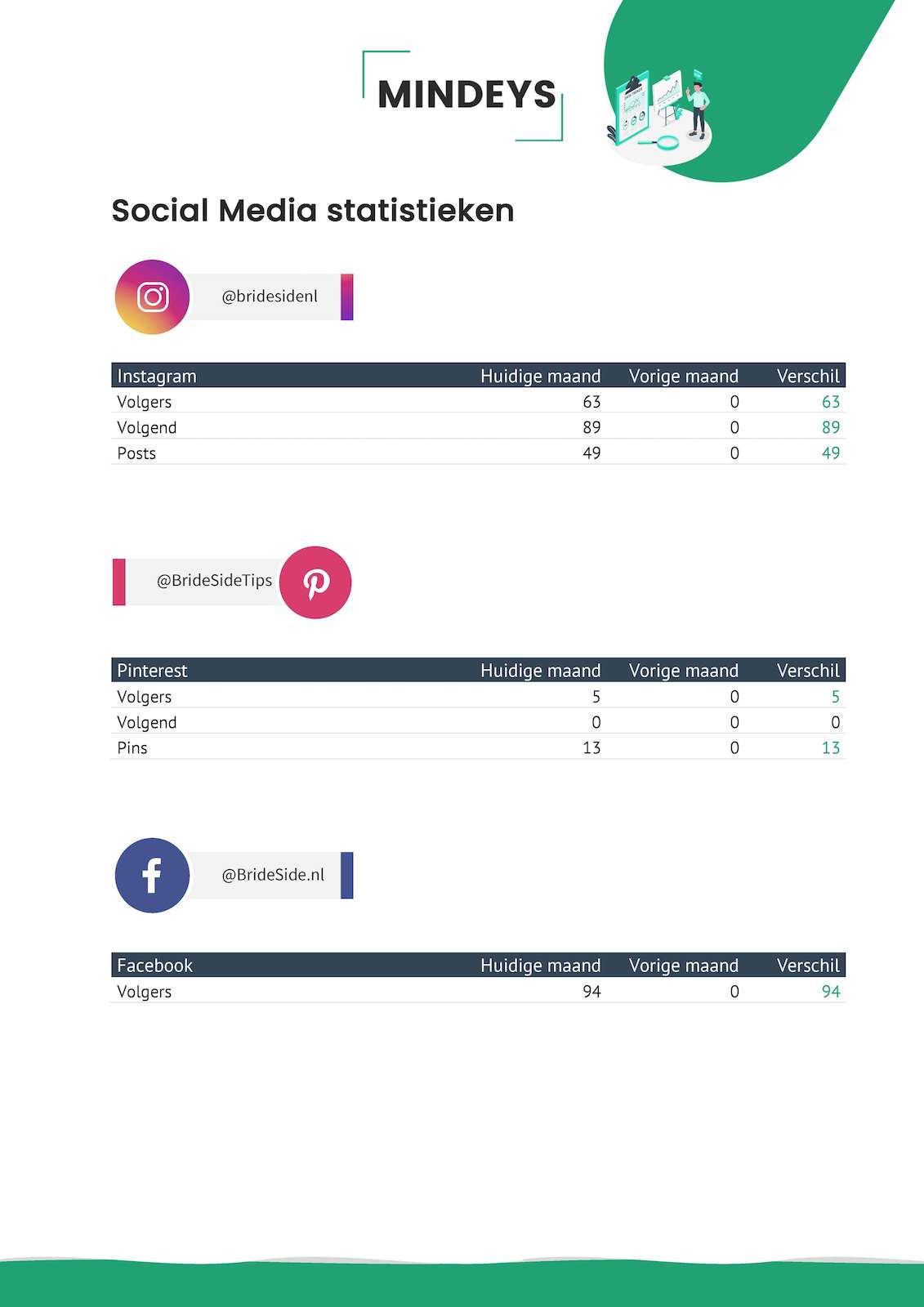Click Huidige maand value 89 in Instagram table

(x=591, y=427)
